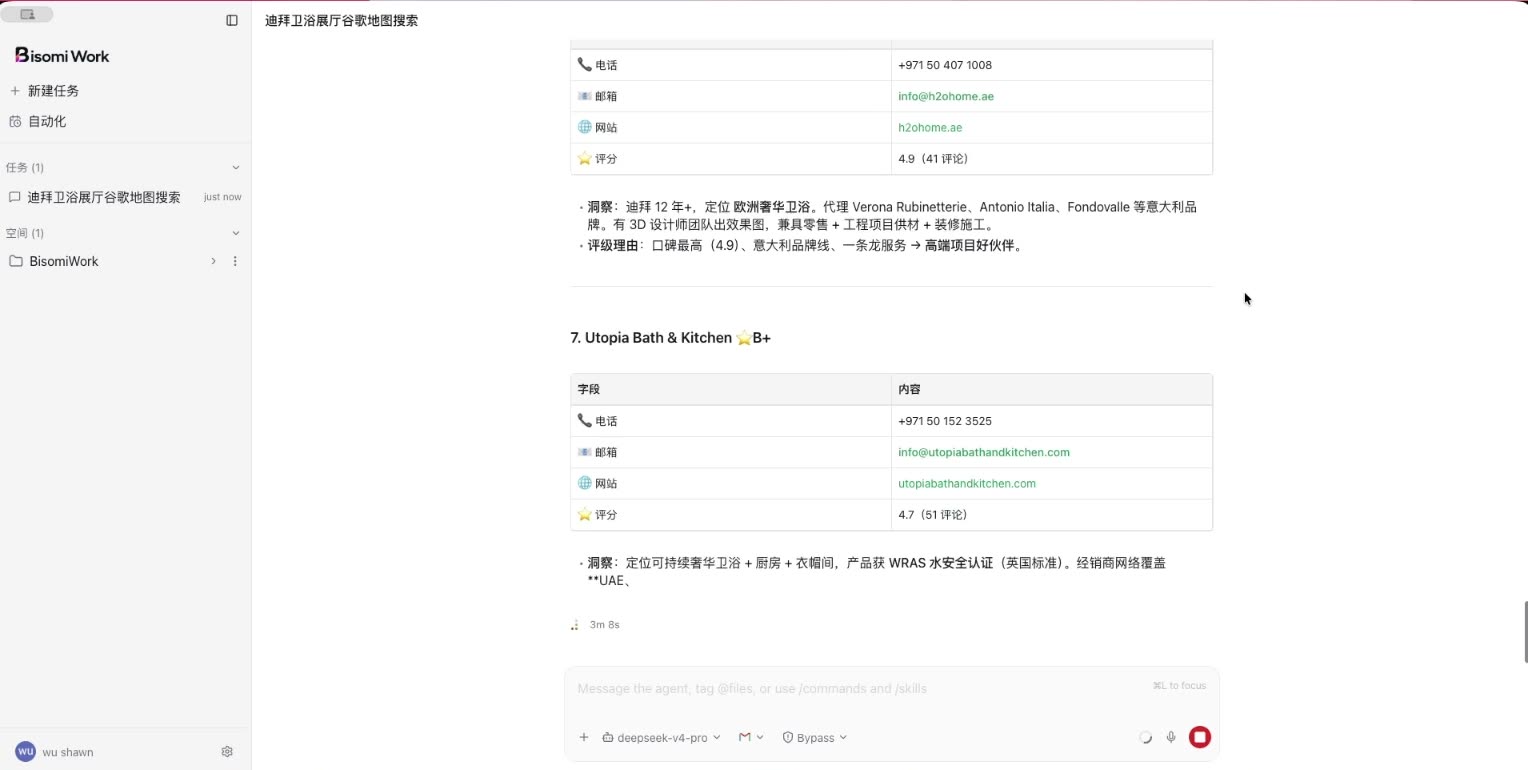
Task: Click 网站 label in Utopia table
Action: (x=606, y=483)
